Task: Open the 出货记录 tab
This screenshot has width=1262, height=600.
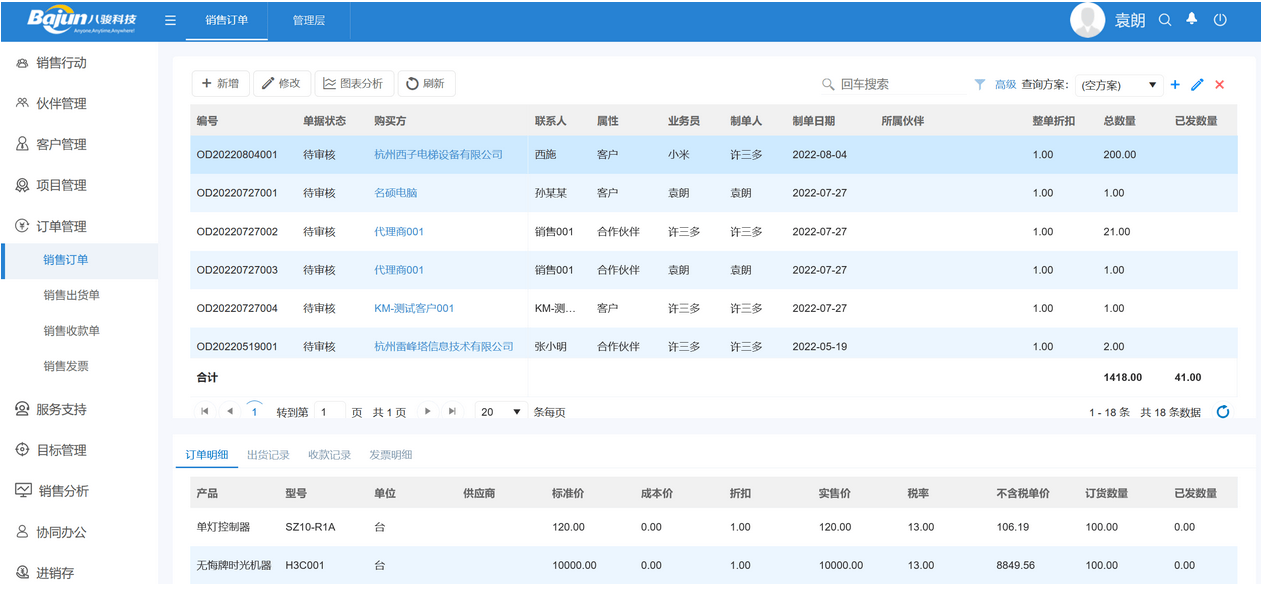Action: 269,454
